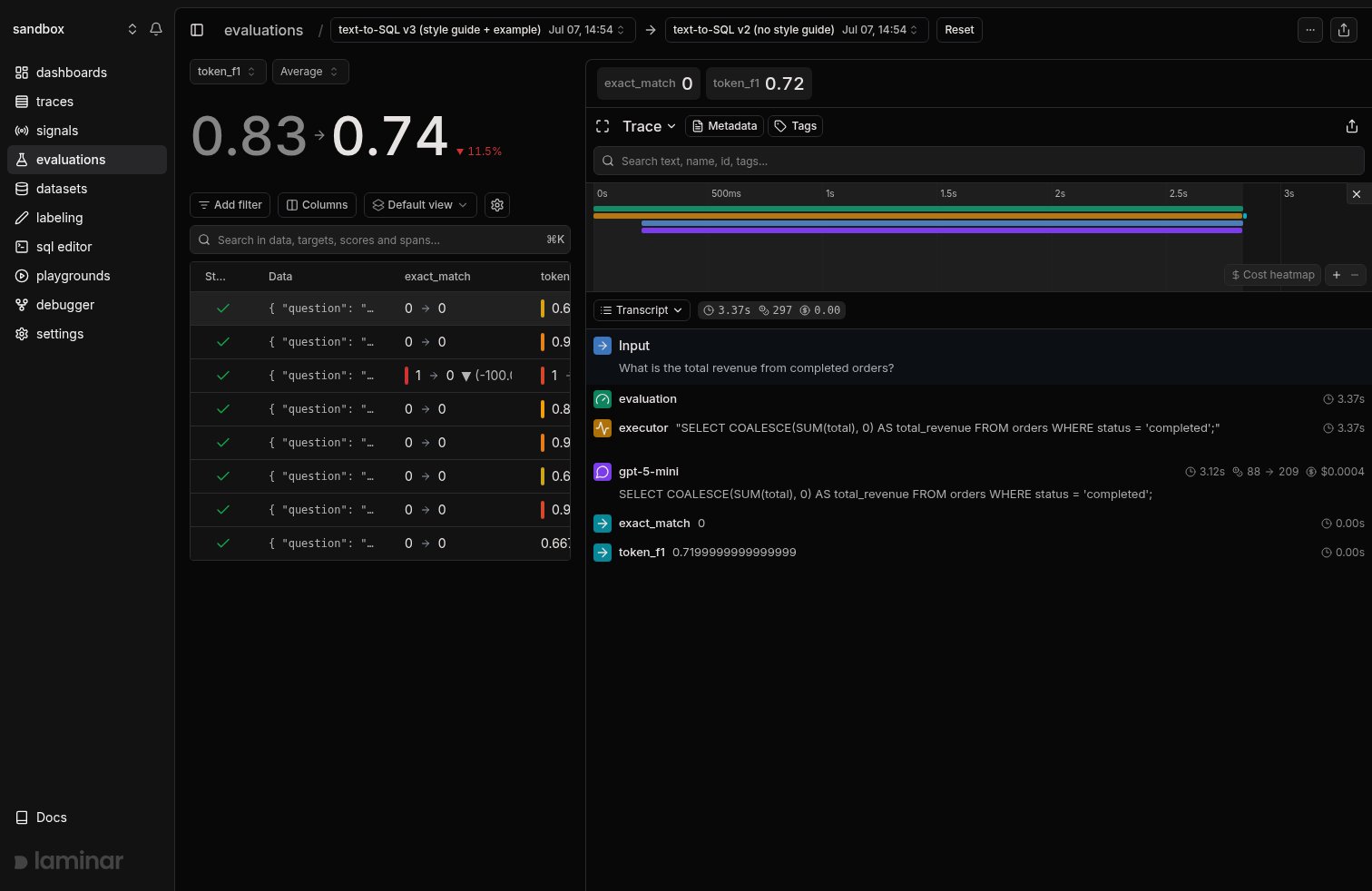Zoom in timeline with plus icon
Viewport: 1372px width, 891px height.
[x=1336, y=275]
